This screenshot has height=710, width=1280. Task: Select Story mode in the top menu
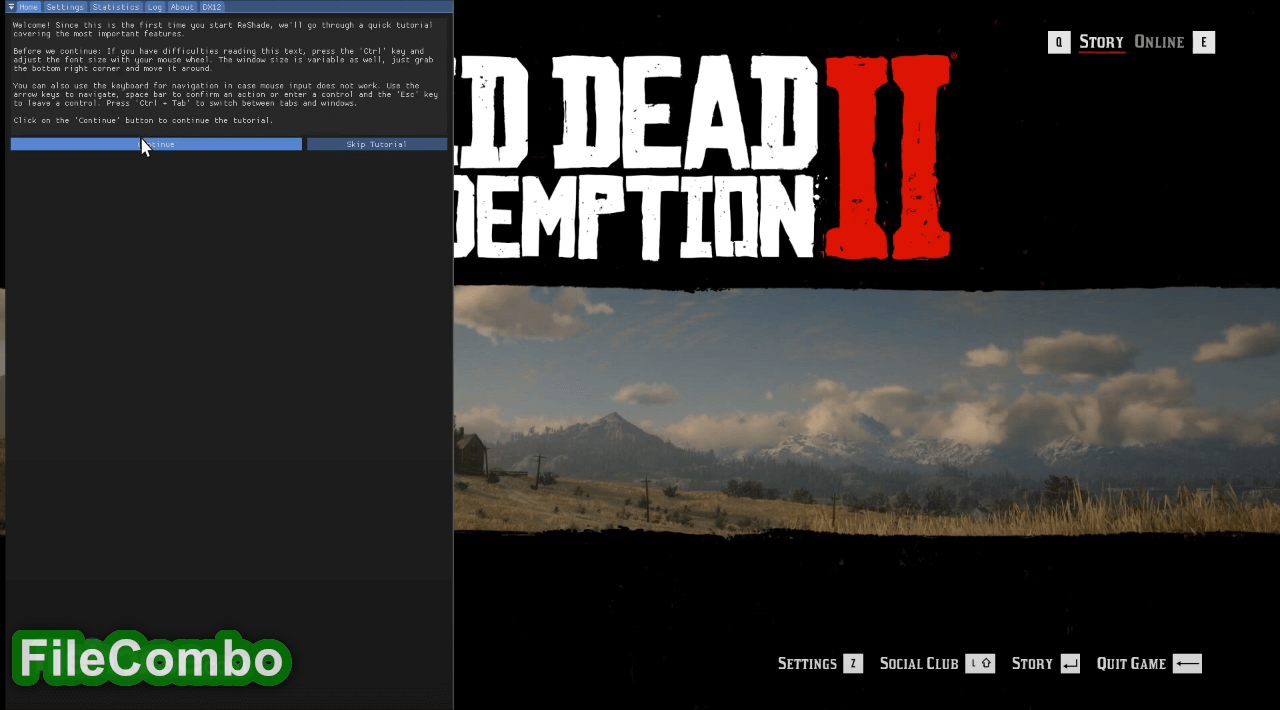pyautogui.click(x=1101, y=42)
